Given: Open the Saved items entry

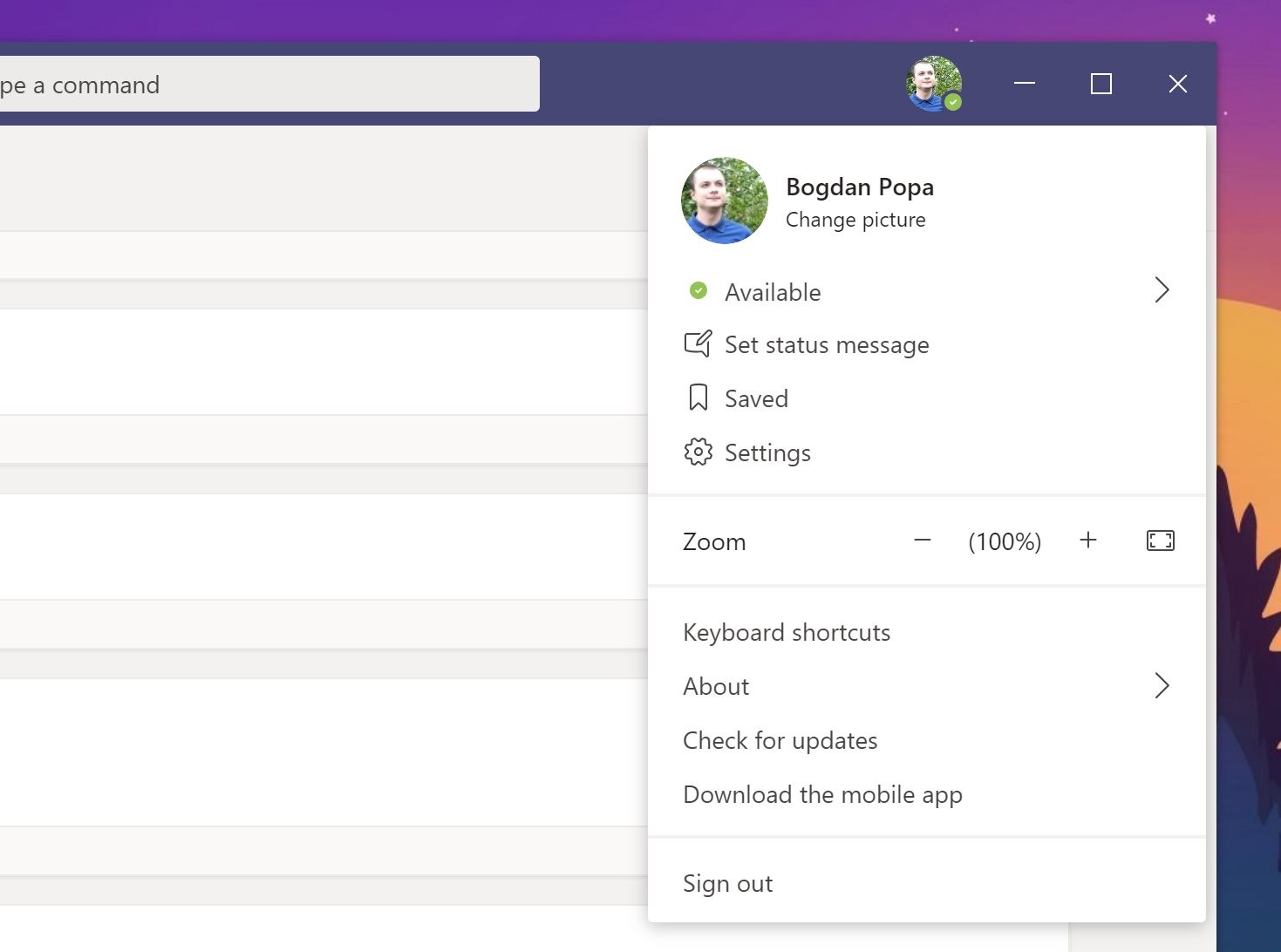Looking at the screenshot, I should (x=927, y=399).
